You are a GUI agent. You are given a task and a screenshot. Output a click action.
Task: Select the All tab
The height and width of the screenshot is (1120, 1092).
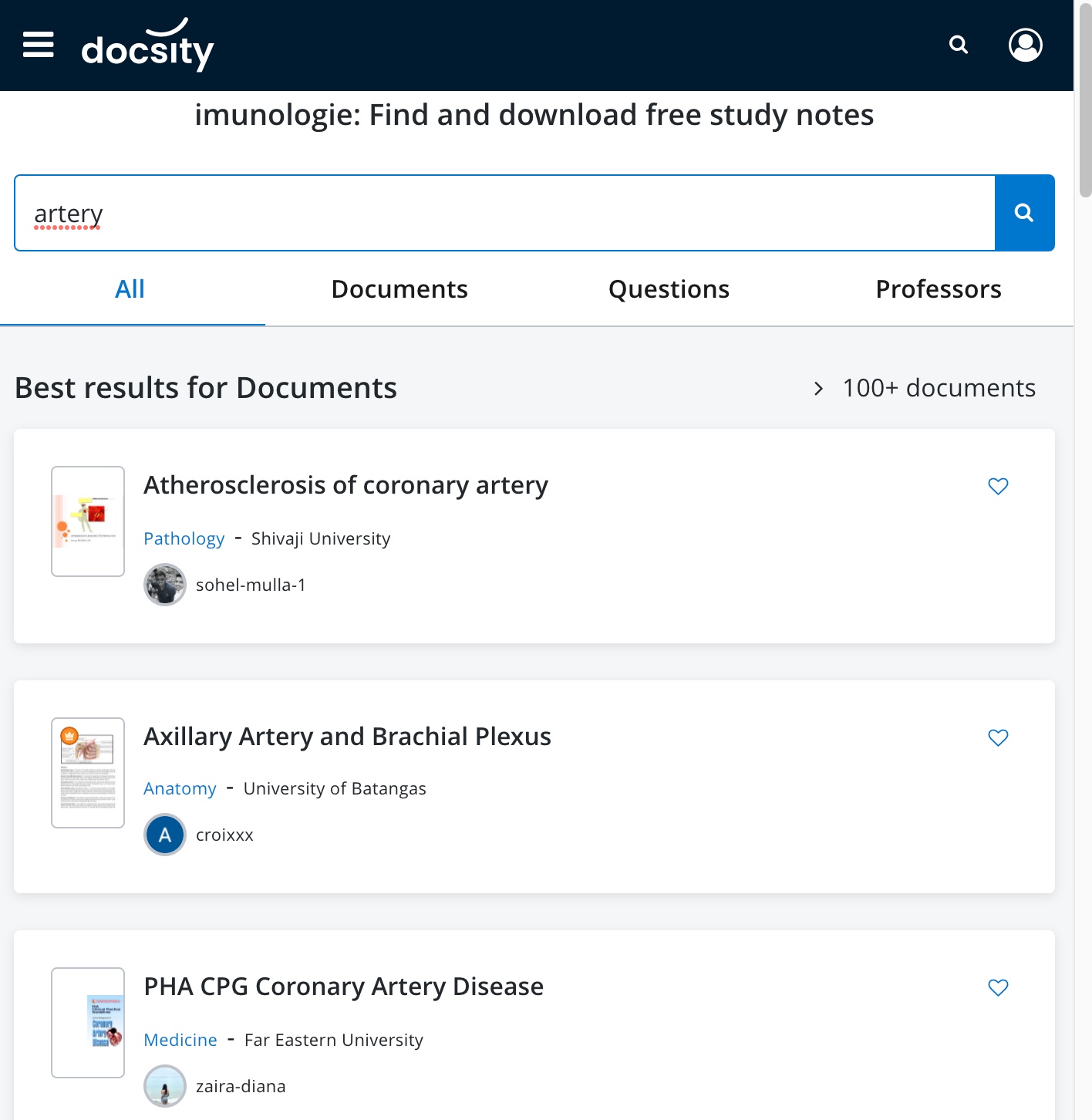click(x=130, y=289)
